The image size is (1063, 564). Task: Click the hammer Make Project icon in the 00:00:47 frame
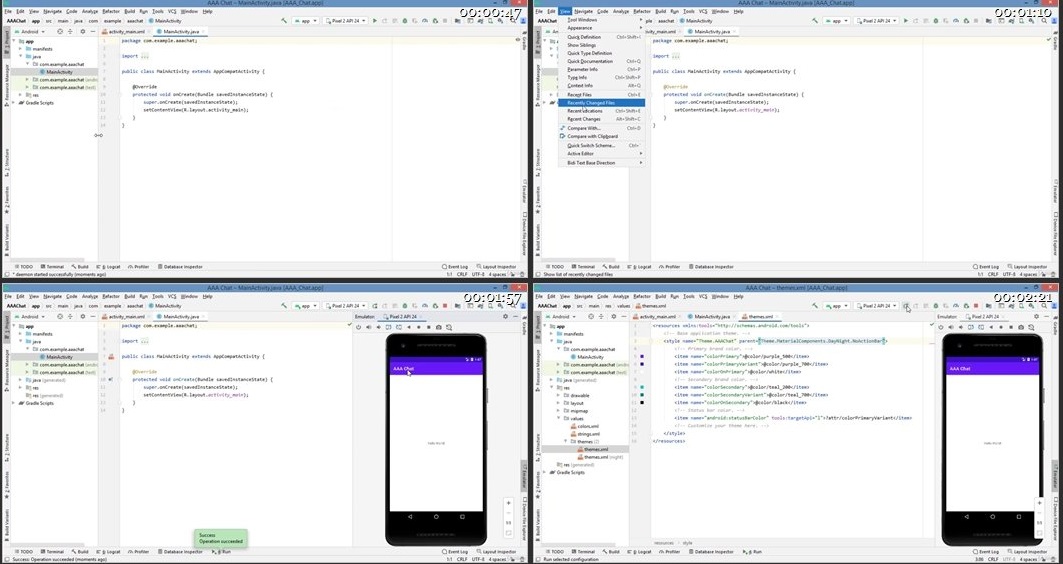284,21
